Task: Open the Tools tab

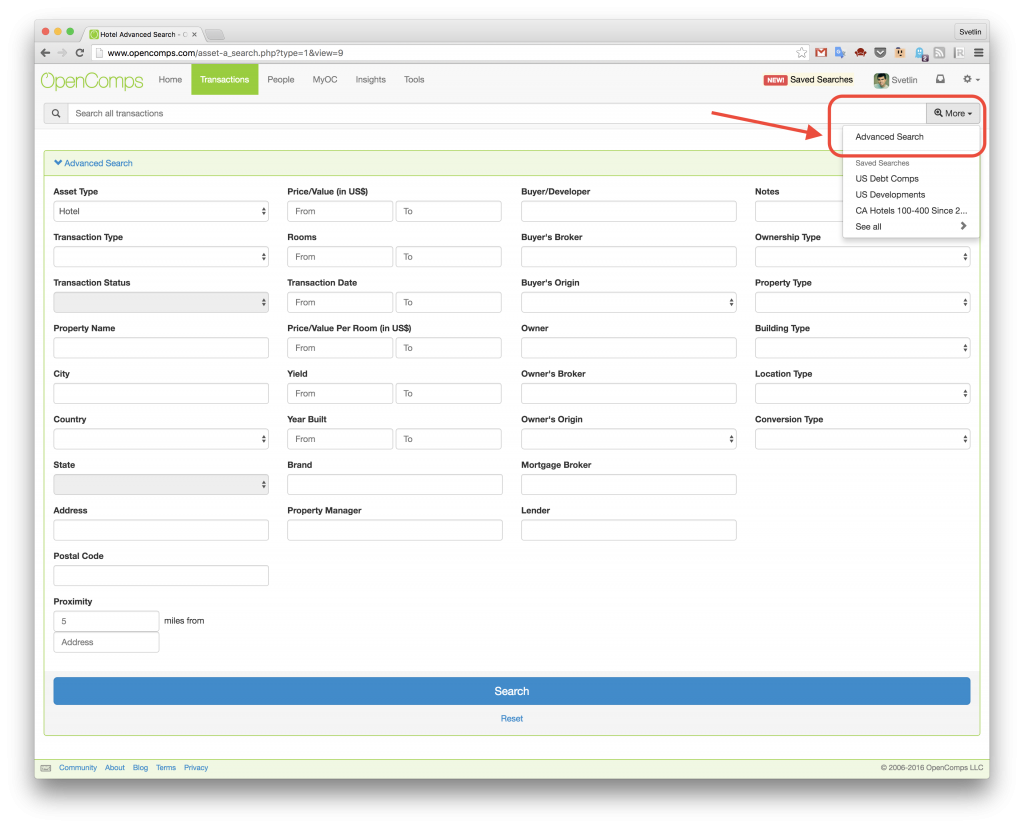Action: [x=414, y=80]
